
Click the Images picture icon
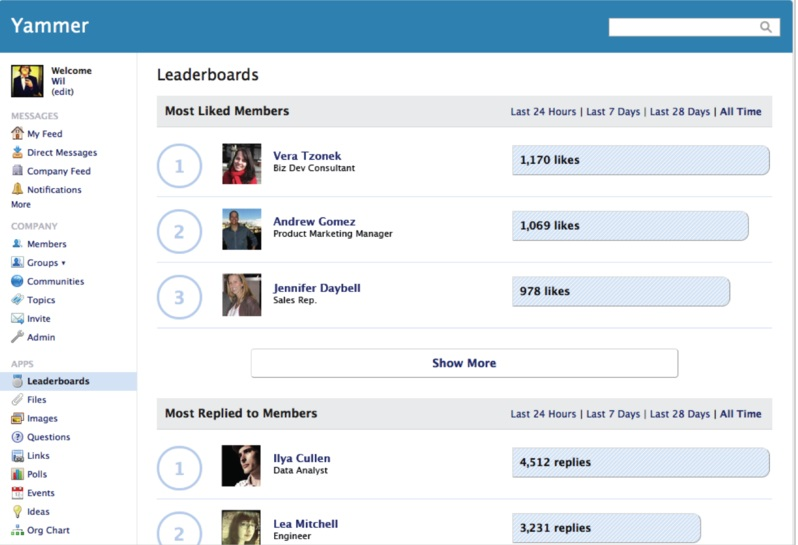pyautogui.click(x=17, y=418)
